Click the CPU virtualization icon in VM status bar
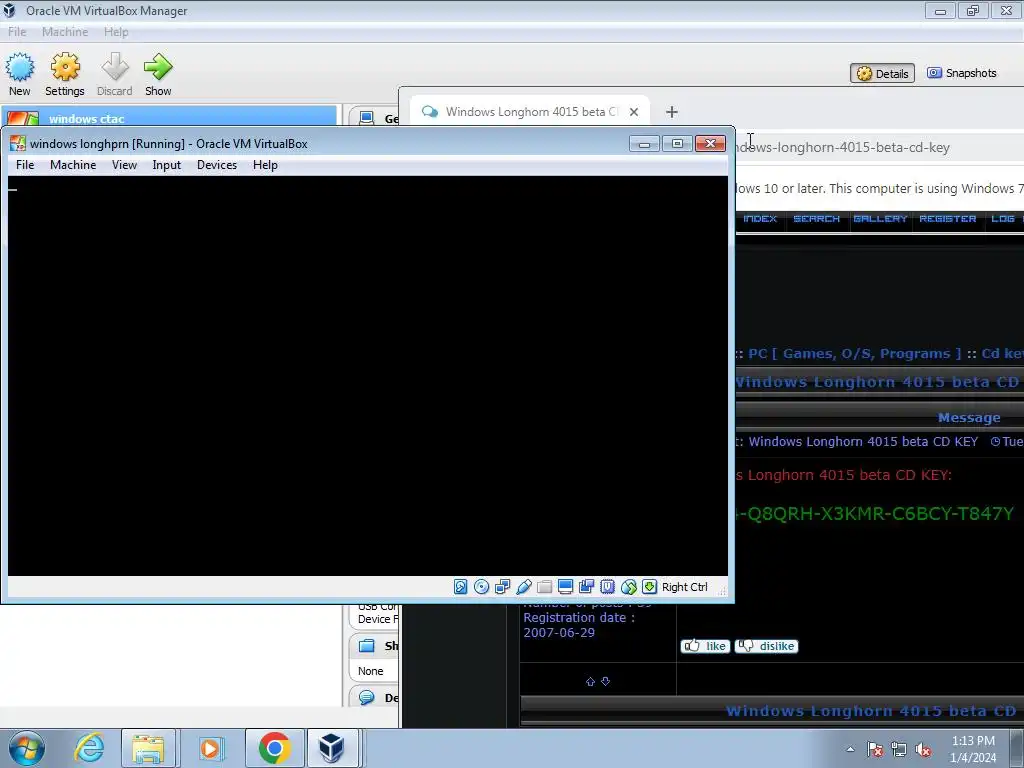1024x768 pixels. tap(607, 586)
